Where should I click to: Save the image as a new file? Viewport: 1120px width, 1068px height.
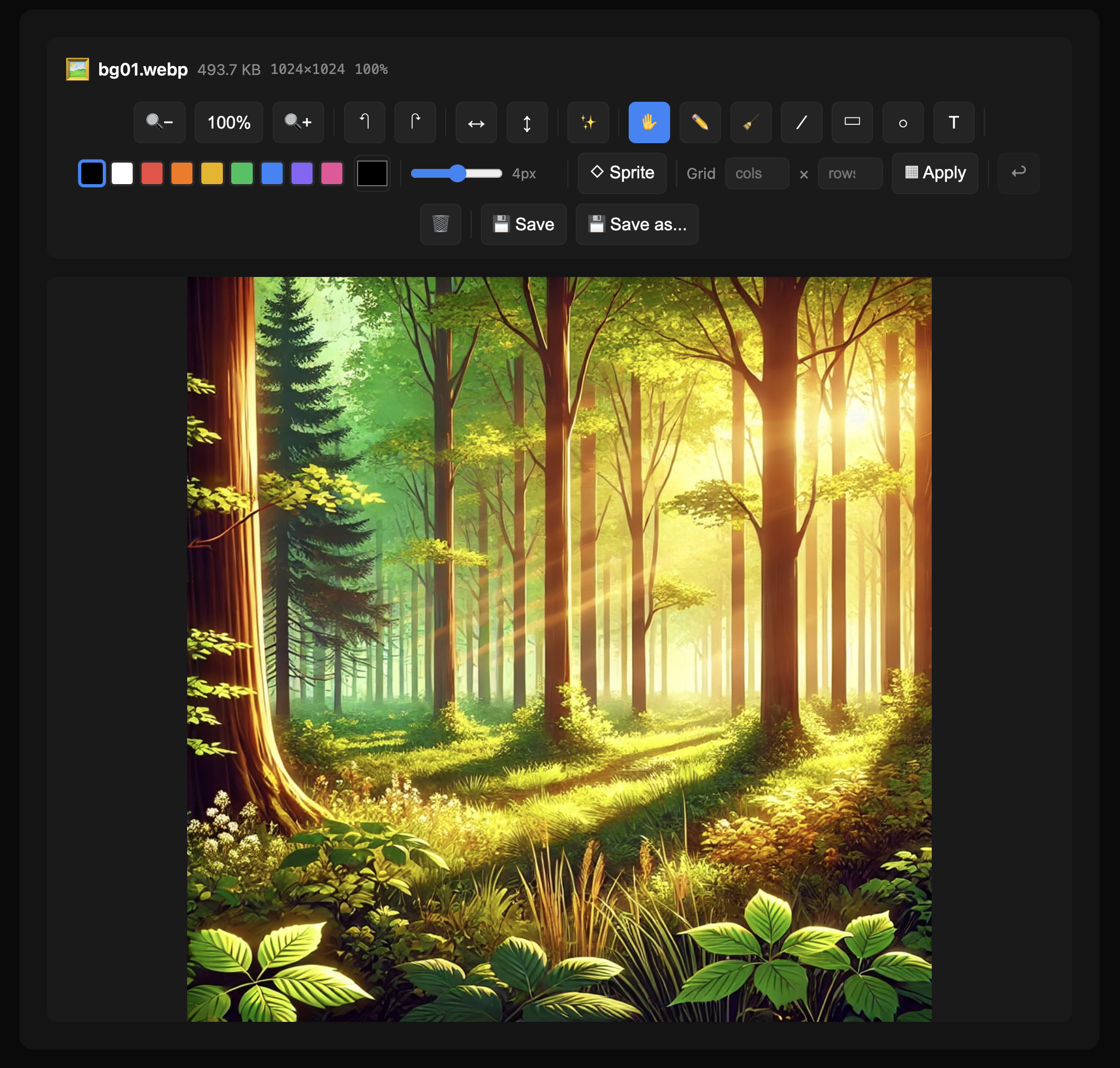tap(637, 225)
